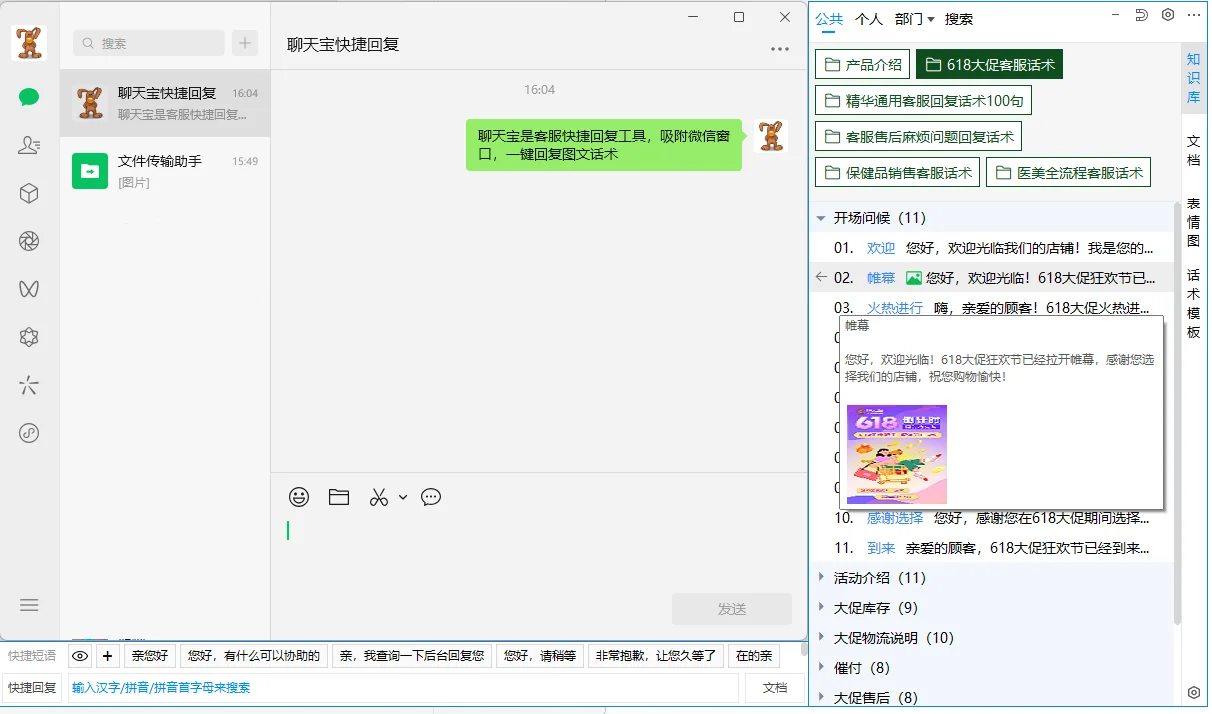This screenshot has width=1212, height=714.
Task: Expand the 大促物流说明 (10) group
Action: coord(821,637)
